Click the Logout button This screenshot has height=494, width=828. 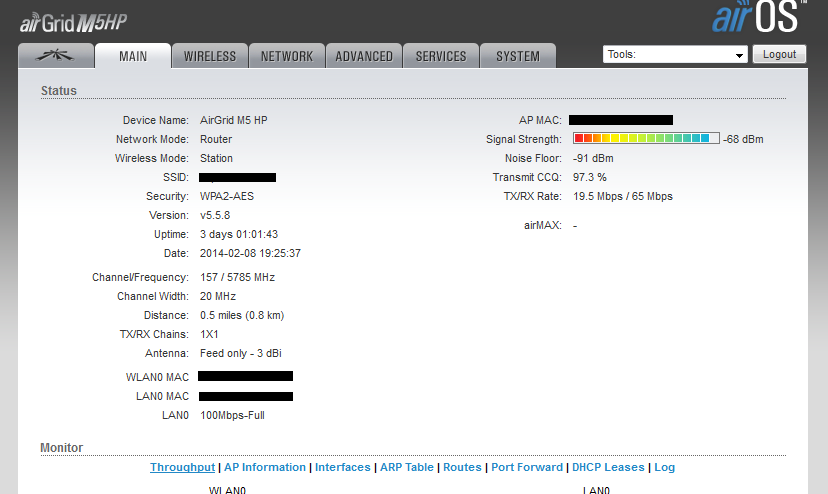pos(779,54)
